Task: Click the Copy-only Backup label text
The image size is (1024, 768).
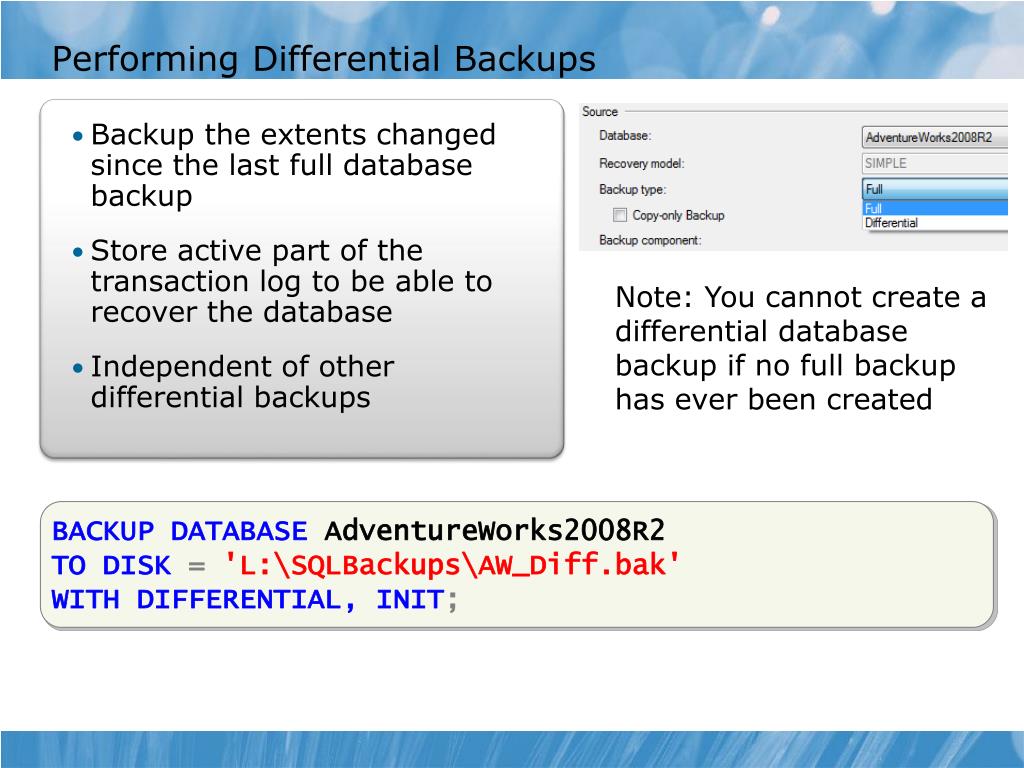Action: 678,215
